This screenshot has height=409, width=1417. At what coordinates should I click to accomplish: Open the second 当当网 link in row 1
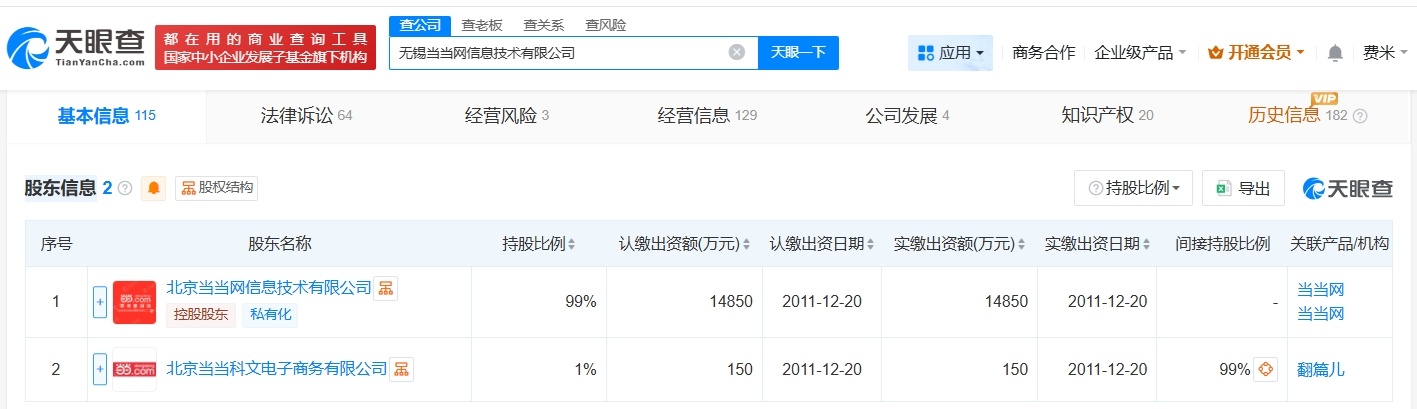click(1321, 314)
